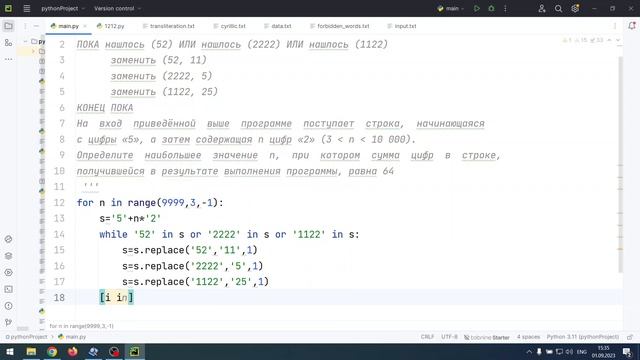Open the Git tool window
This screenshot has height=360, width=640.
(8, 322)
